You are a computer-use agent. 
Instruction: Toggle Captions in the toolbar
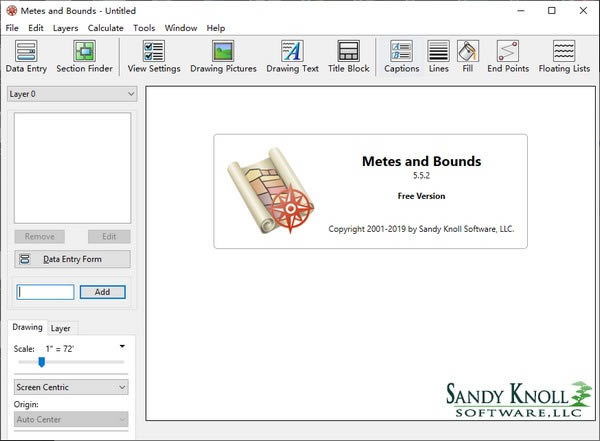point(401,57)
